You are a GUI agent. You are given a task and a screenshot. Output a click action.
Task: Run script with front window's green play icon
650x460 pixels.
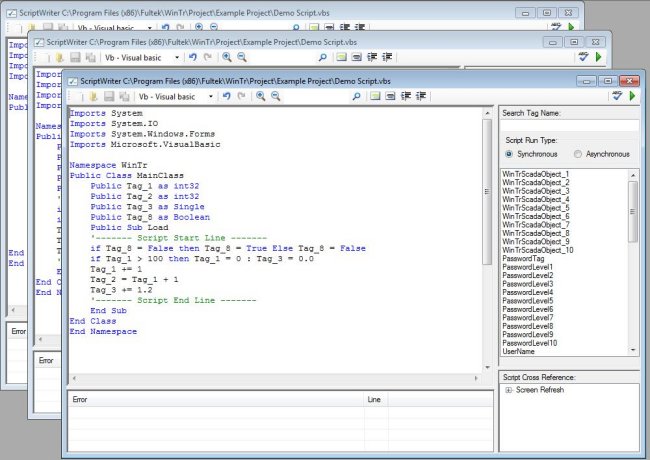pyautogui.click(x=632, y=96)
